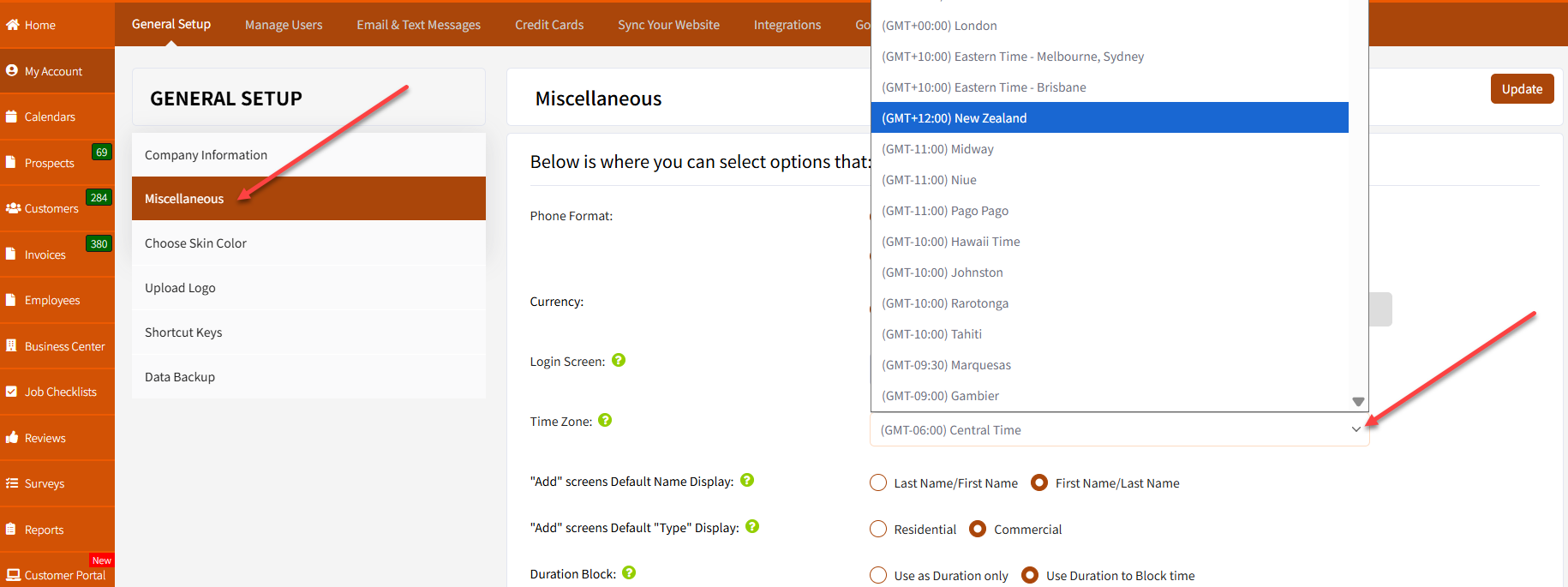Select the Commercial radio option
Image resolution: width=1568 pixels, height=587 pixels.
(978, 529)
